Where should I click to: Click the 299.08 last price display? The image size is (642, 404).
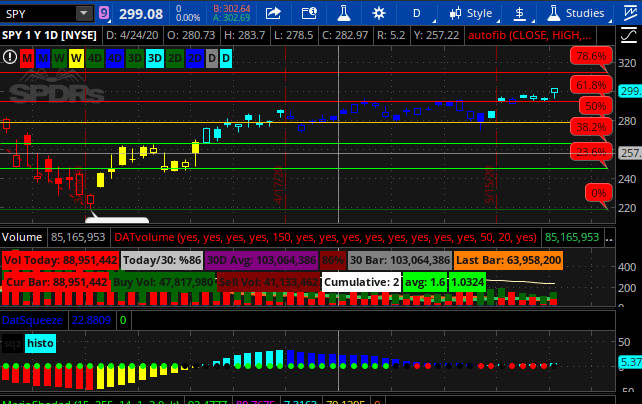(x=141, y=14)
